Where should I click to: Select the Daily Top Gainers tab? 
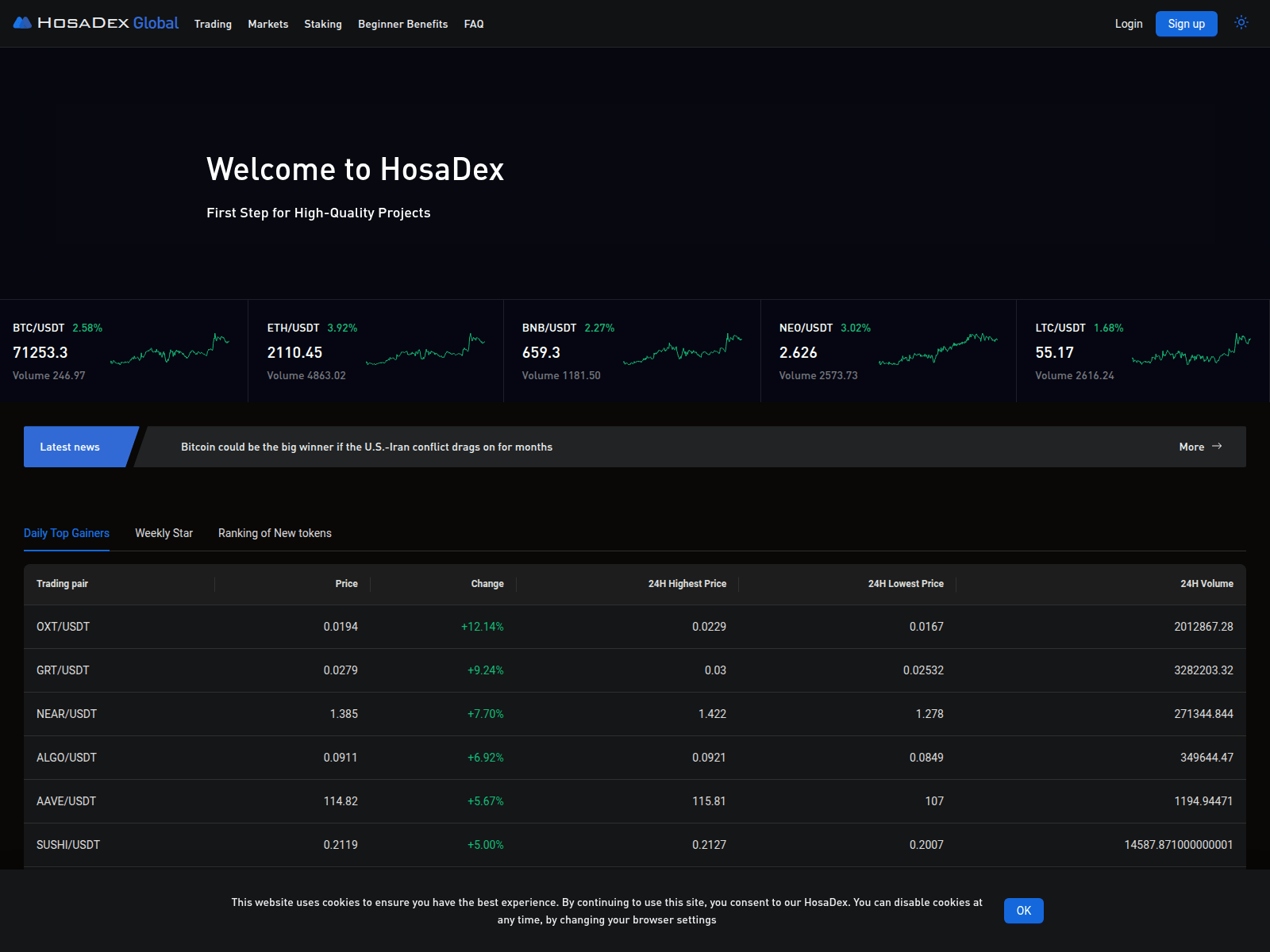67,533
